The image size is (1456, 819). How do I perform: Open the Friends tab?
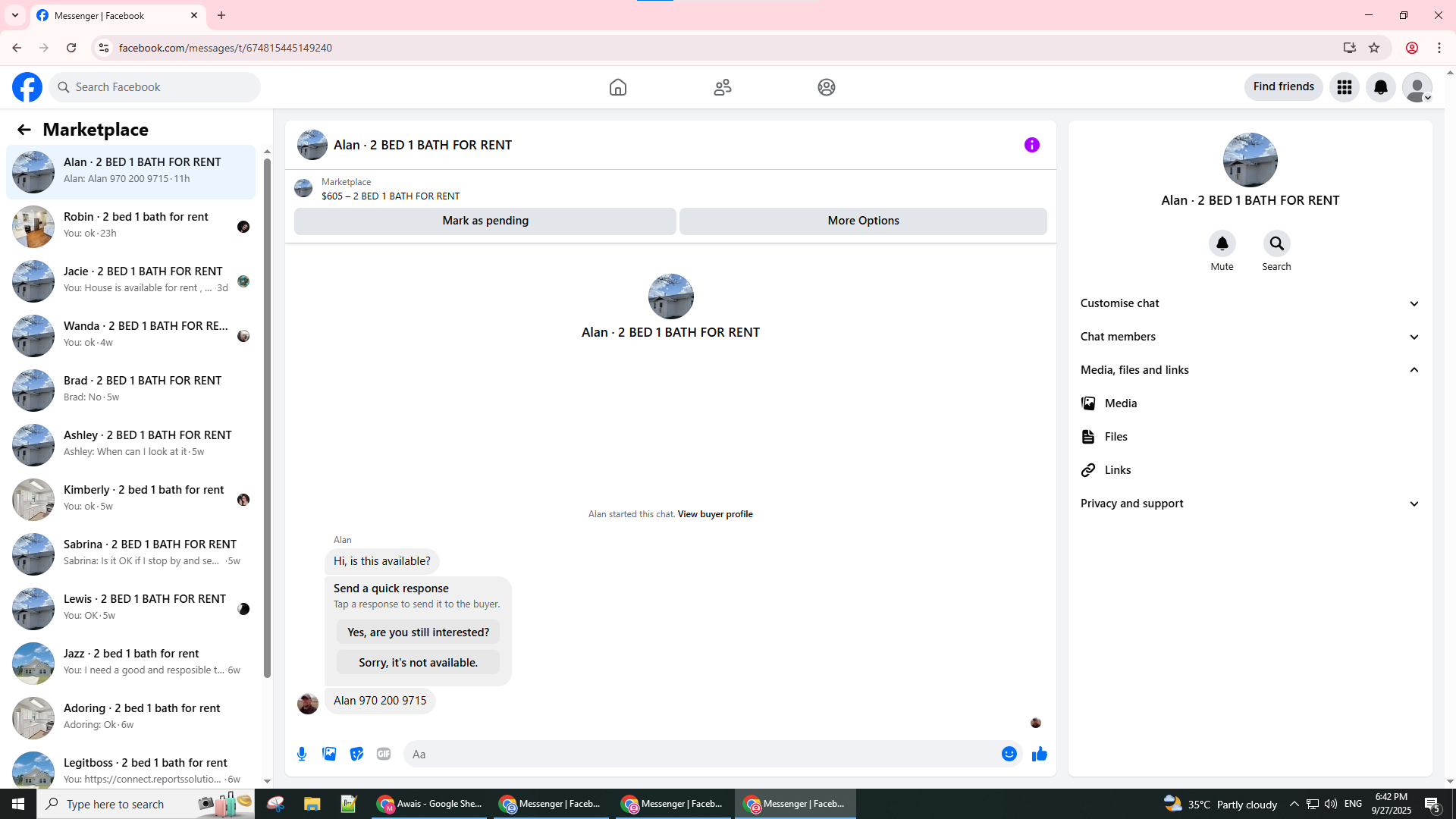pyautogui.click(x=722, y=87)
